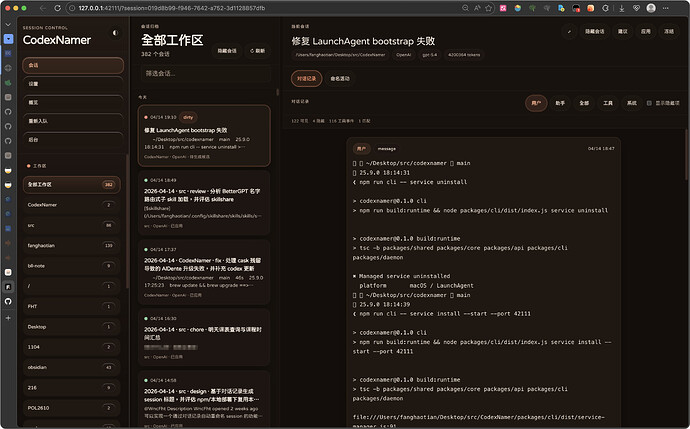Image resolution: width=690 pixels, height=429 pixels.
Task: Select the CodexNamer workspace row
Action: click(71, 205)
